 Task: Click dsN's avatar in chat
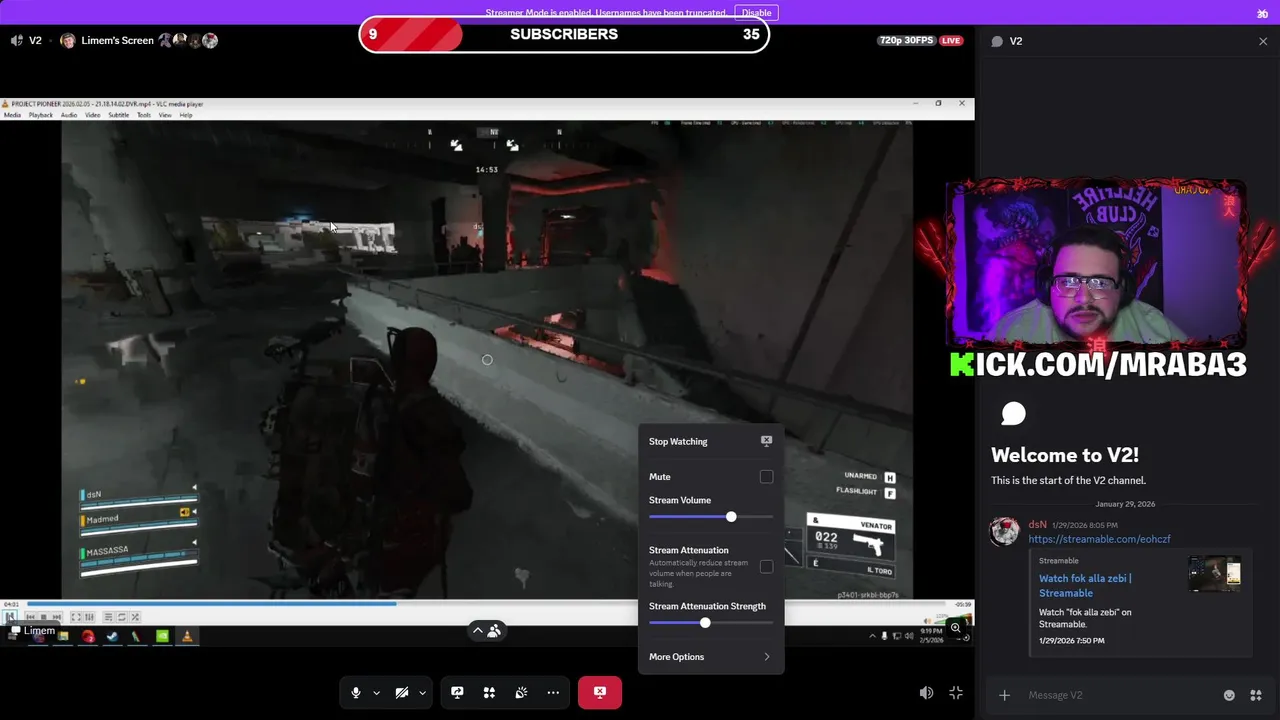coord(1004,531)
